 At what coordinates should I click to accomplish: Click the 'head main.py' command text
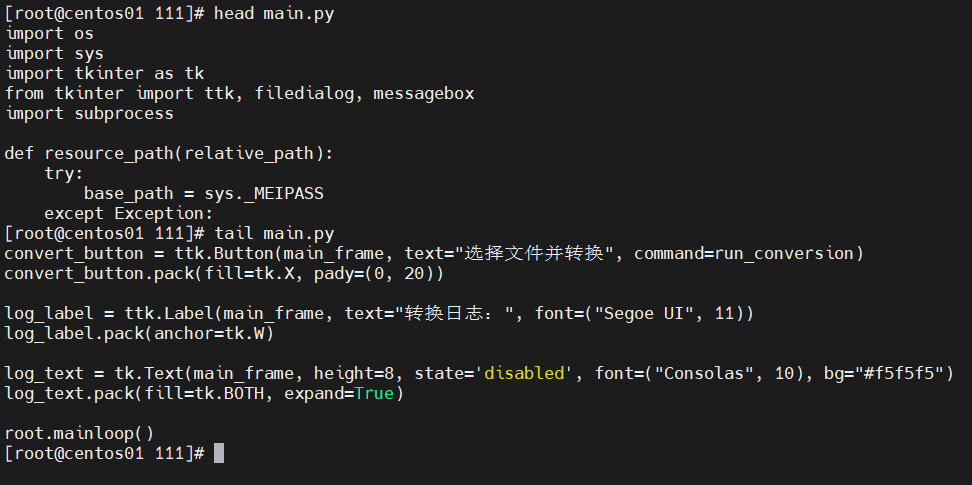[x=274, y=14]
